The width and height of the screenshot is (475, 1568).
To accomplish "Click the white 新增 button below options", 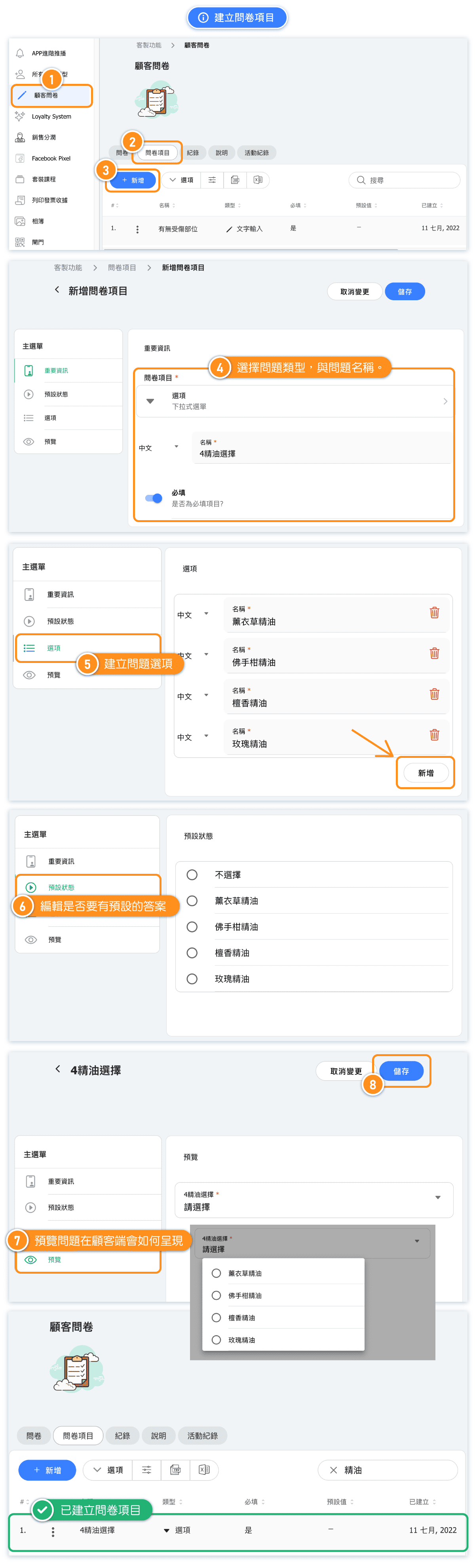I will tap(425, 773).
